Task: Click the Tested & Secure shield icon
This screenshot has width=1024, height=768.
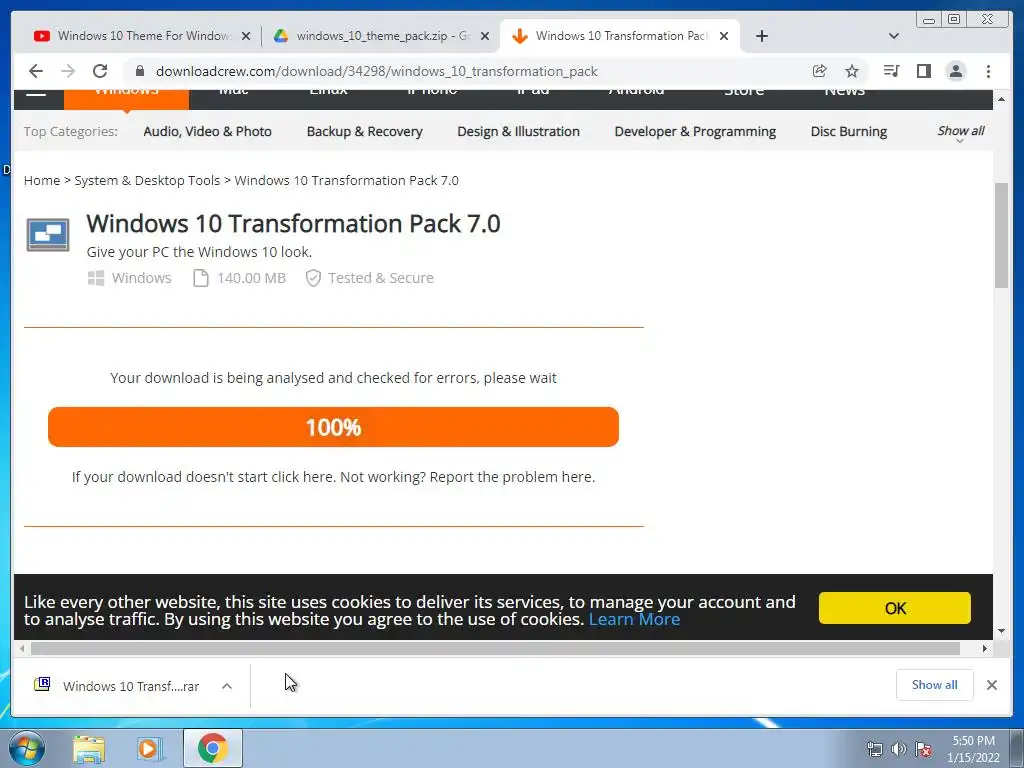Action: [313, 278]
